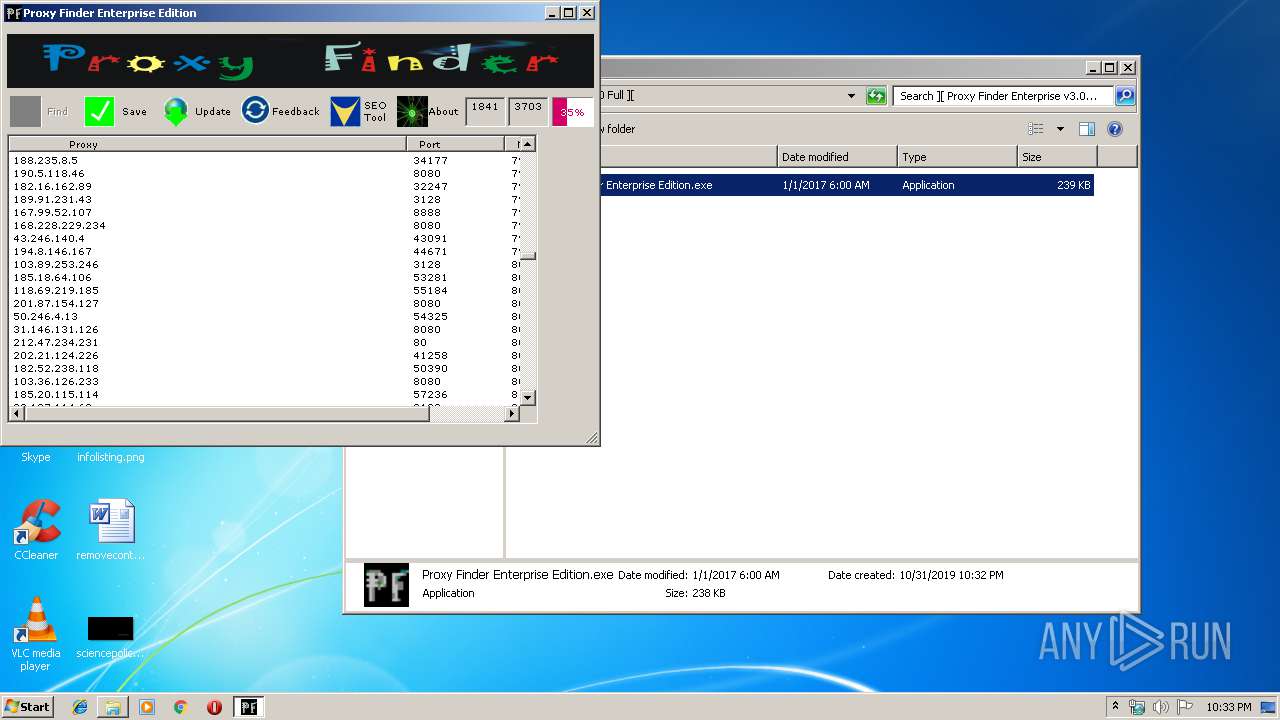Viewport: 1280px width, 720px height.
Task: Select proxy row 212.47.234.231
Action: point(264,342)
